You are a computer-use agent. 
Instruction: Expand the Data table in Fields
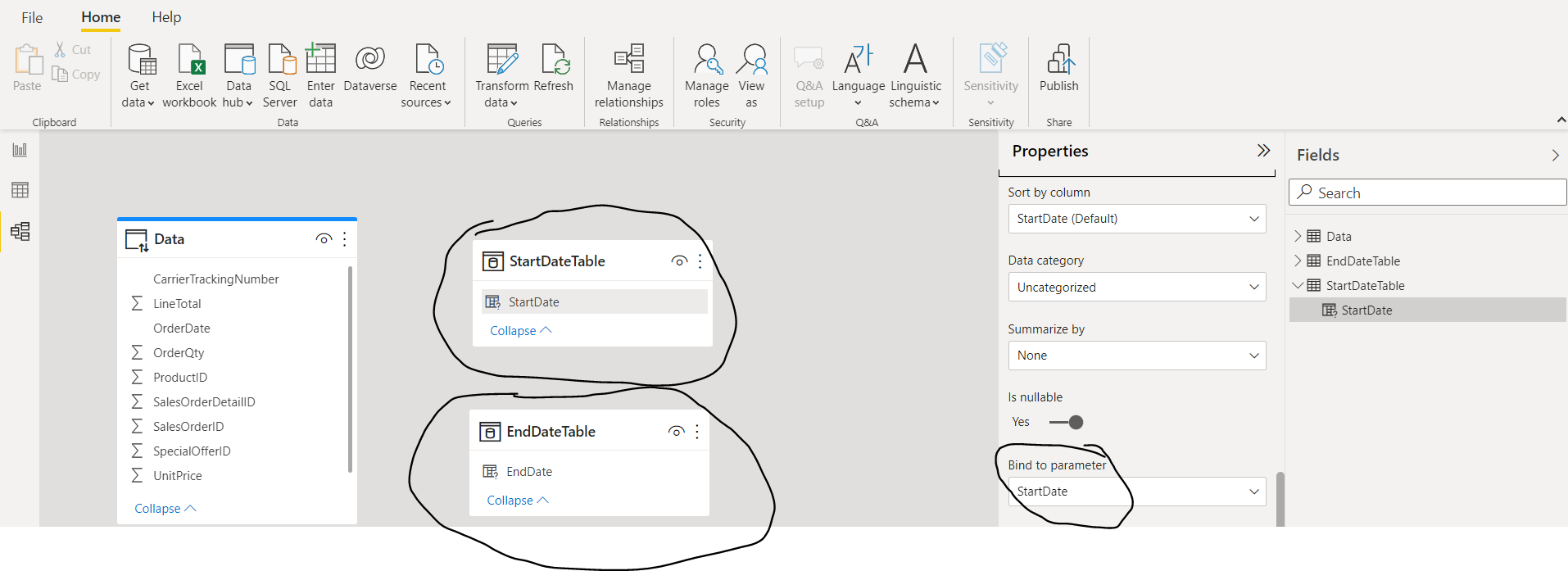point(1298,236)
